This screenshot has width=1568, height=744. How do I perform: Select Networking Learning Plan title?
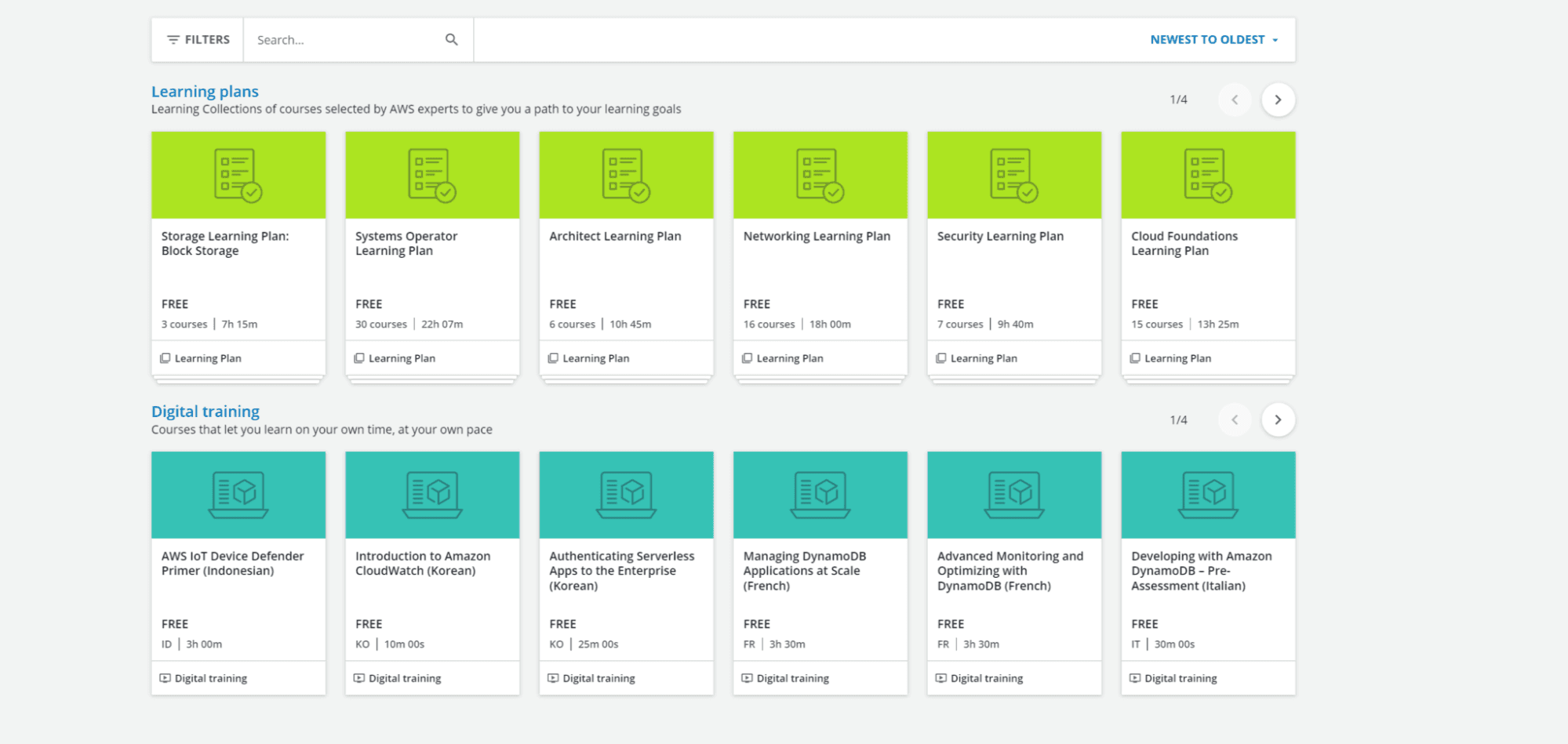817,236
